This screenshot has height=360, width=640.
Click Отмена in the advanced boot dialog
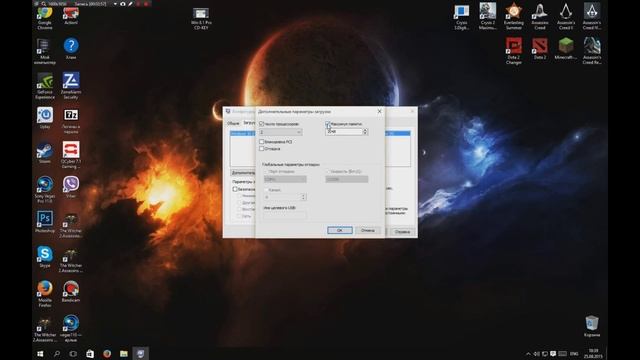[368, 230]
